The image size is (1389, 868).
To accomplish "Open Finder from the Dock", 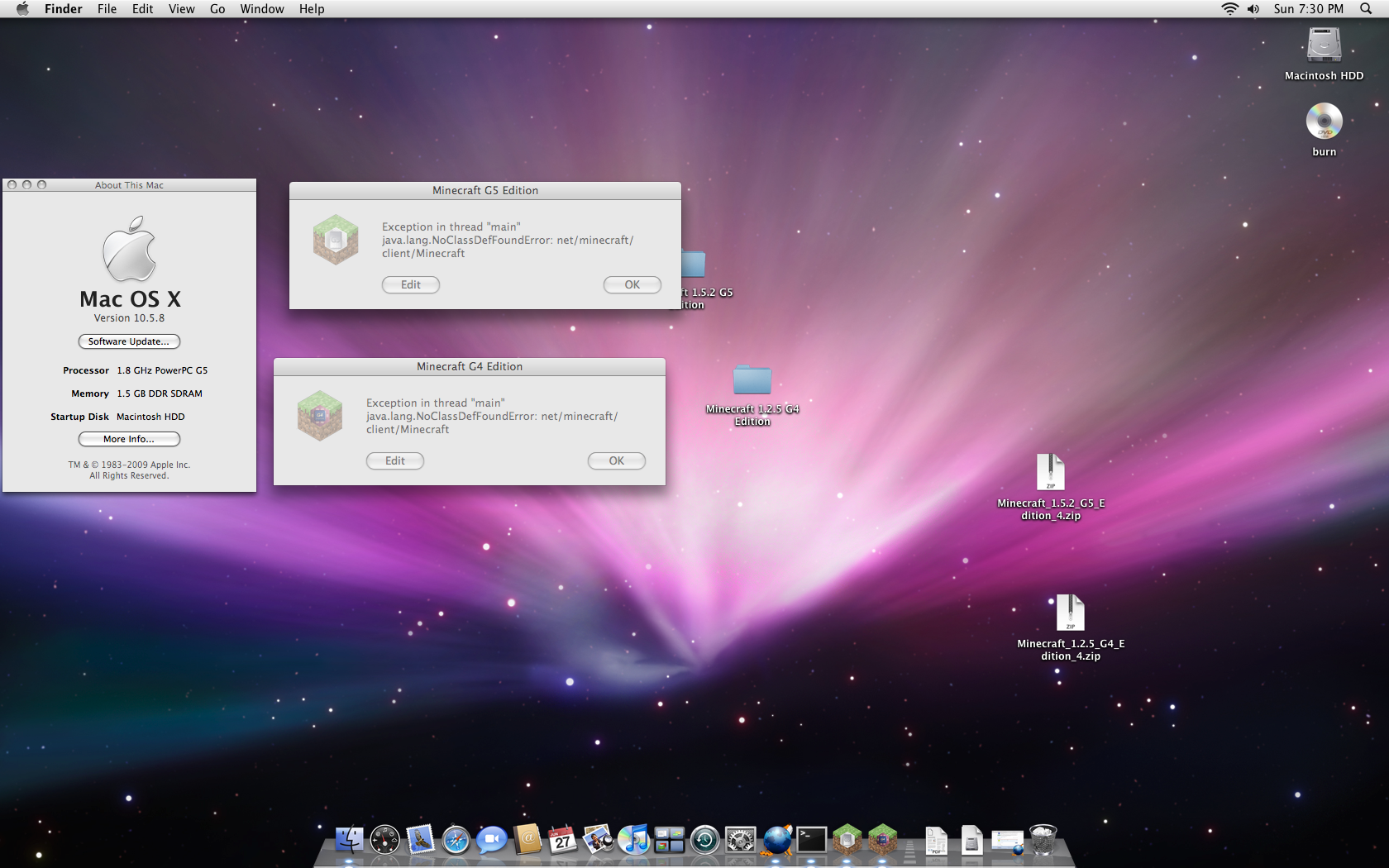I will (x=349, y=839).
